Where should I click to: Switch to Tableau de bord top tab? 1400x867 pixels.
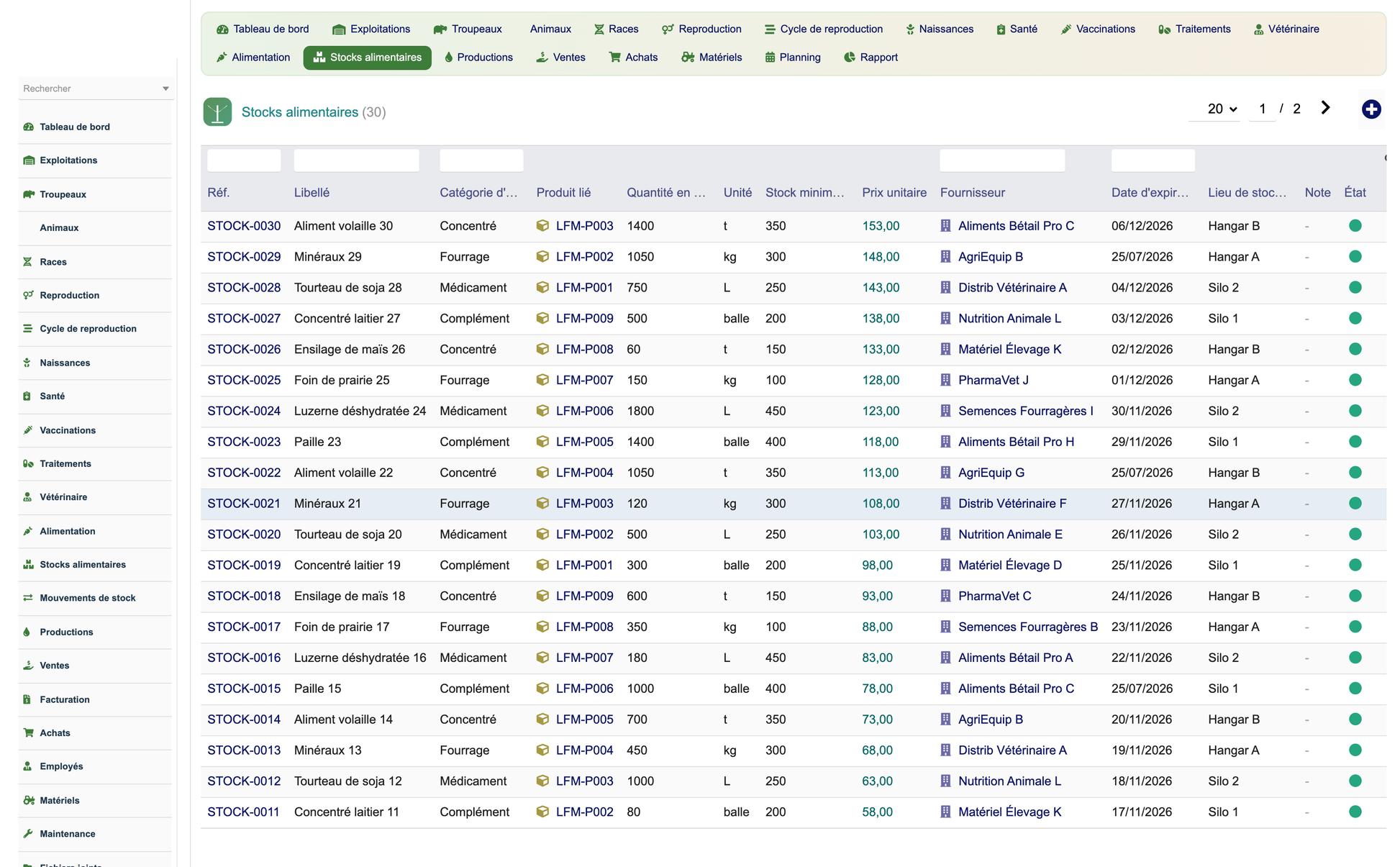click(x=263, y=29)
